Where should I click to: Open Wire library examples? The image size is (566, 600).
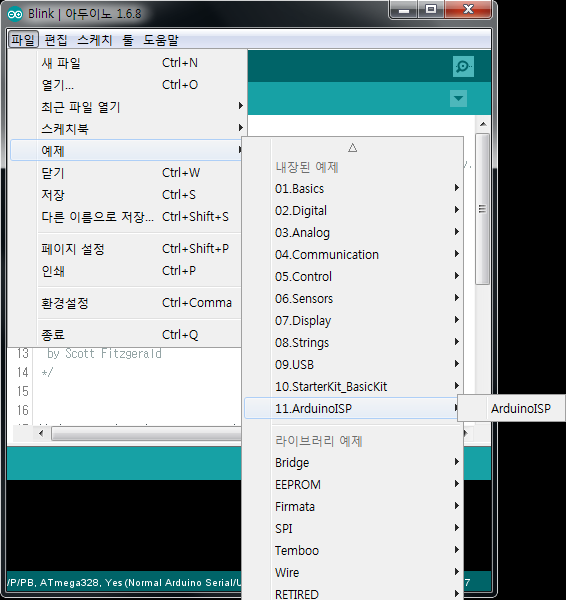[x=354, y=572]
